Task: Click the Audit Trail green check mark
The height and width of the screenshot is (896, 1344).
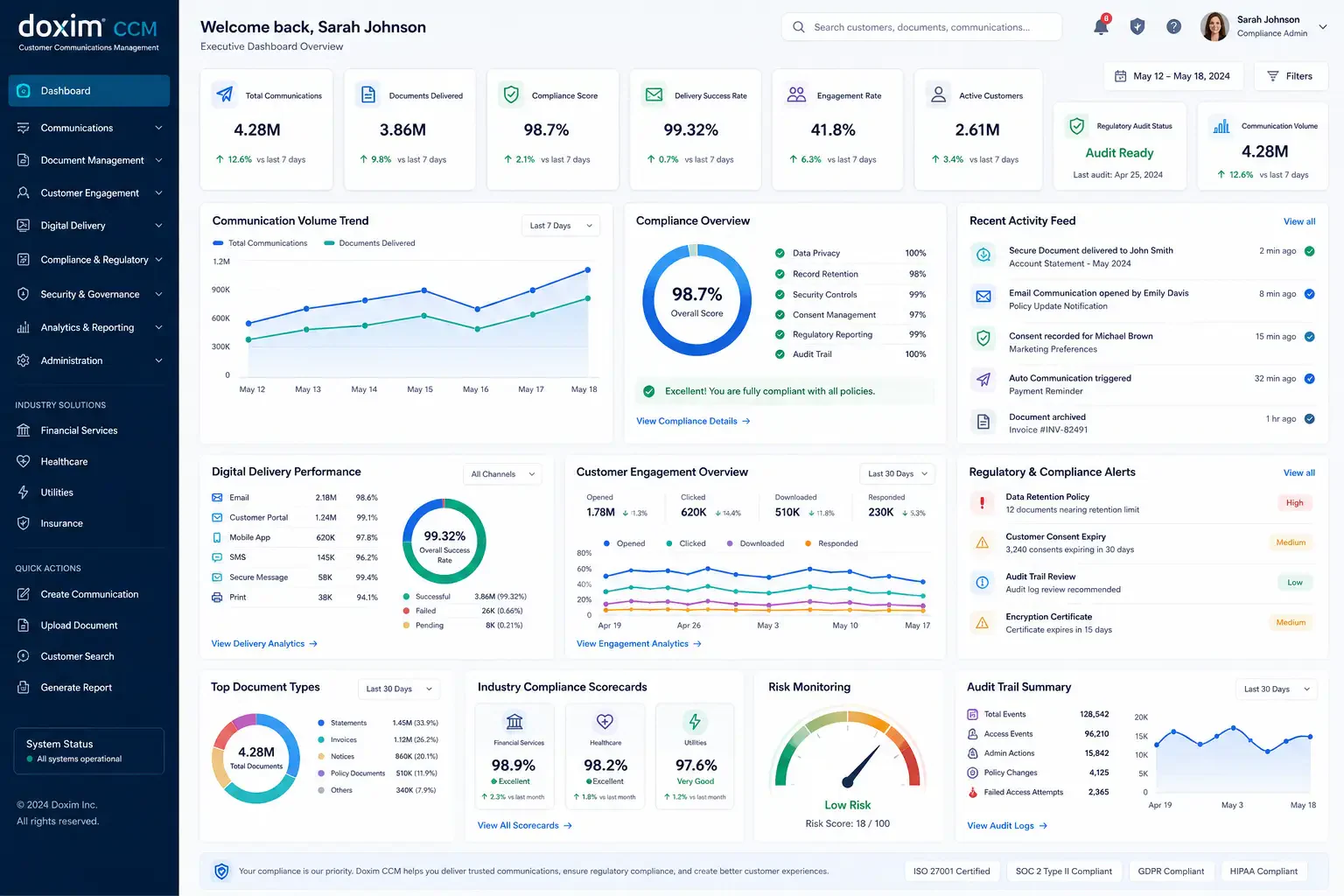Action: point(780,354)
